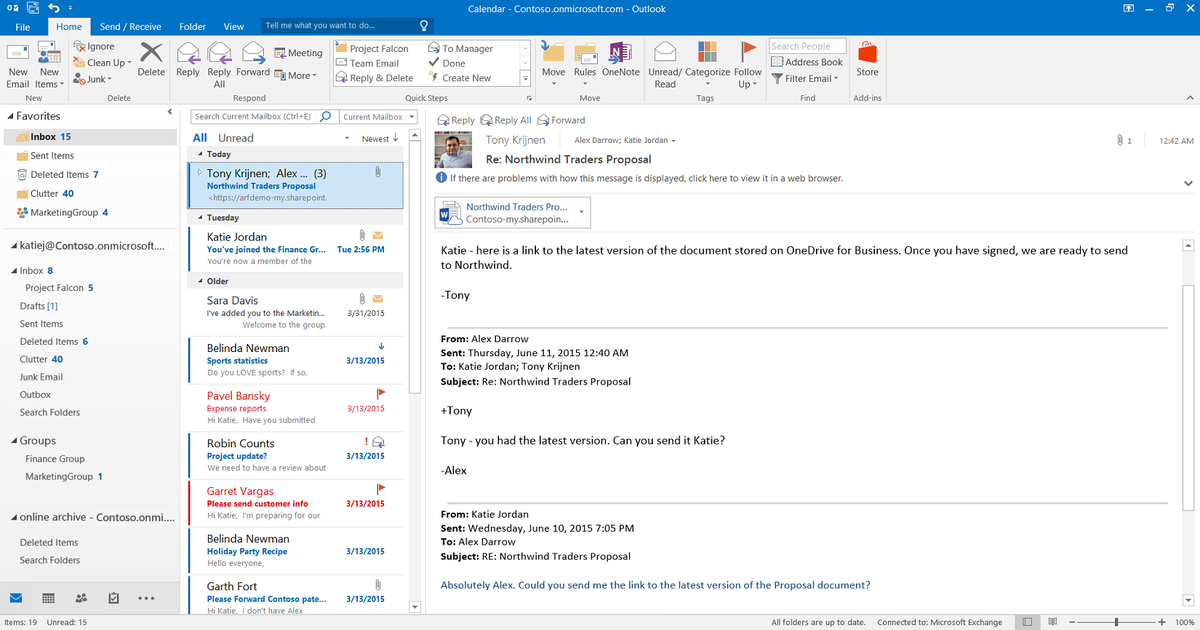The width and height of the screenshot is (1200, 630).
Task: Toggle the flag on Pavel Bansky's message
Action: tap(380, 394)
